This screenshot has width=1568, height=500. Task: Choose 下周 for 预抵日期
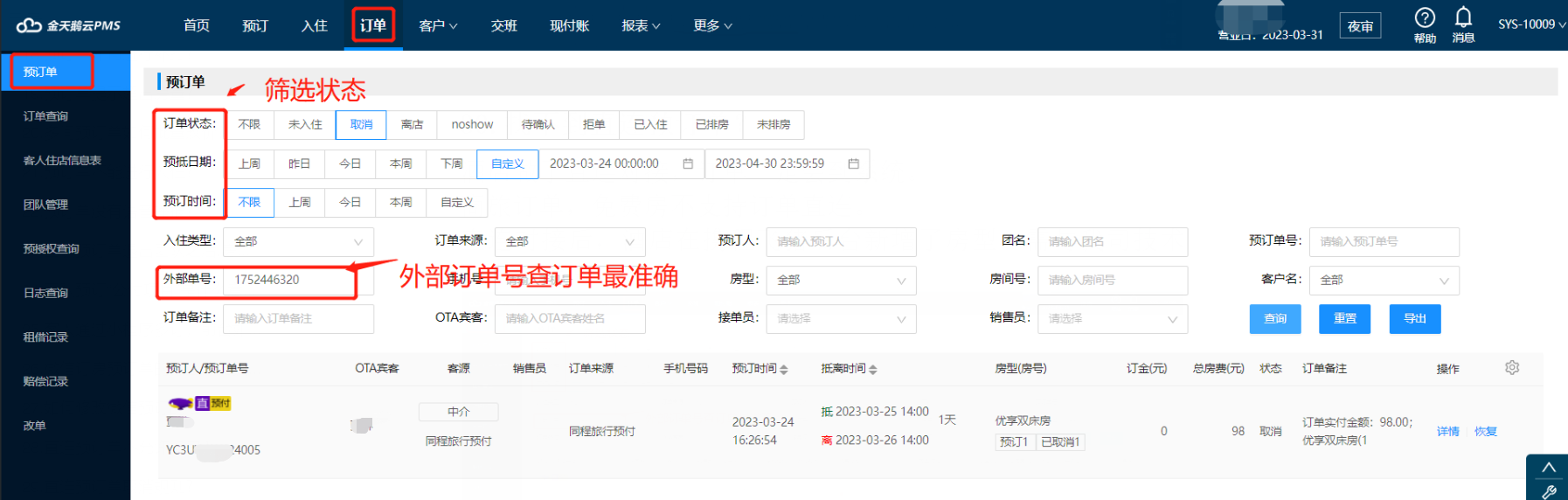tap(451, 163)
